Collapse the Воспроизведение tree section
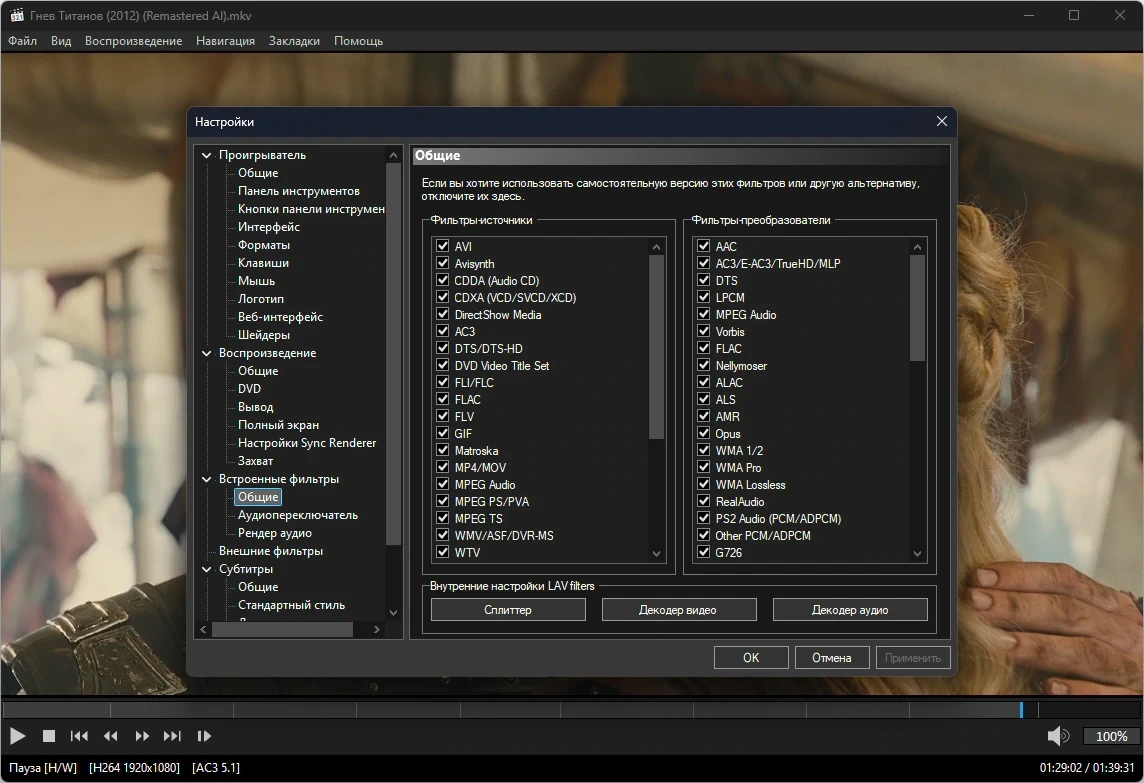The height and width of the screenshot is (783, 1144). pyautogui.click(x=206, y=352)
